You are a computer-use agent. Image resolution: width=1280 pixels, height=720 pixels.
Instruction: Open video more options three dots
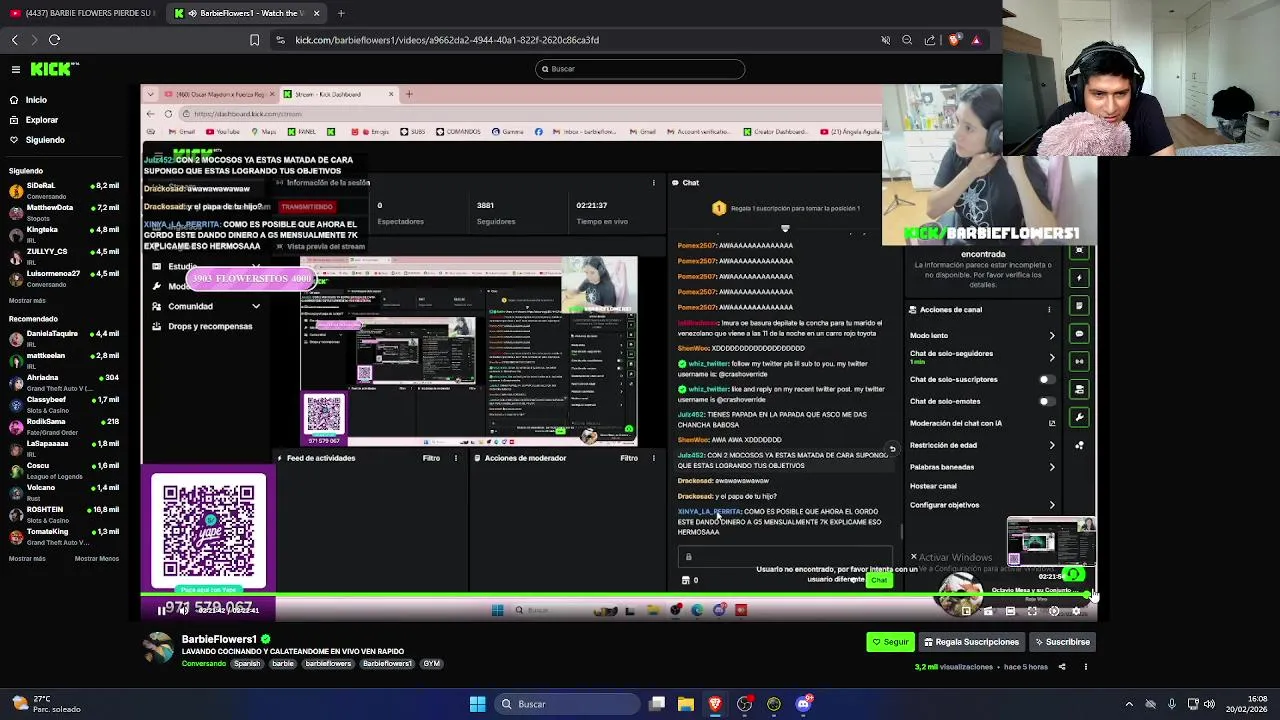(1085, 667)
